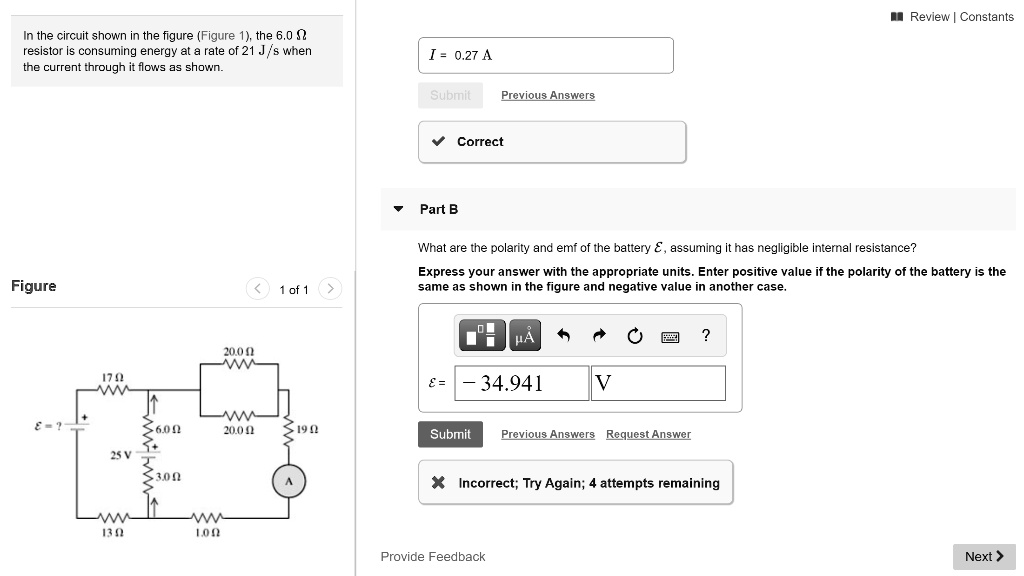The image size is (1024, 576).
Task: Select the emf value input field
Action: (521, 383)
